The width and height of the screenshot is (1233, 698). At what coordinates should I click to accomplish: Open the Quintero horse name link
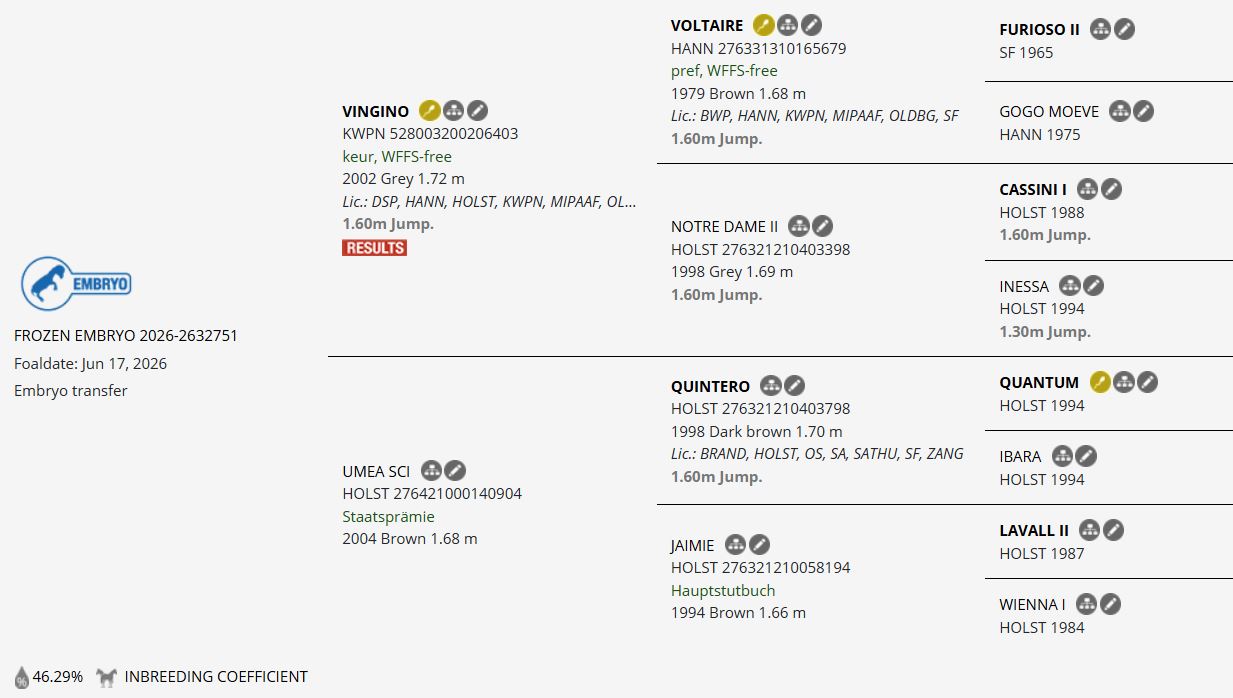(x=710, y=386)
